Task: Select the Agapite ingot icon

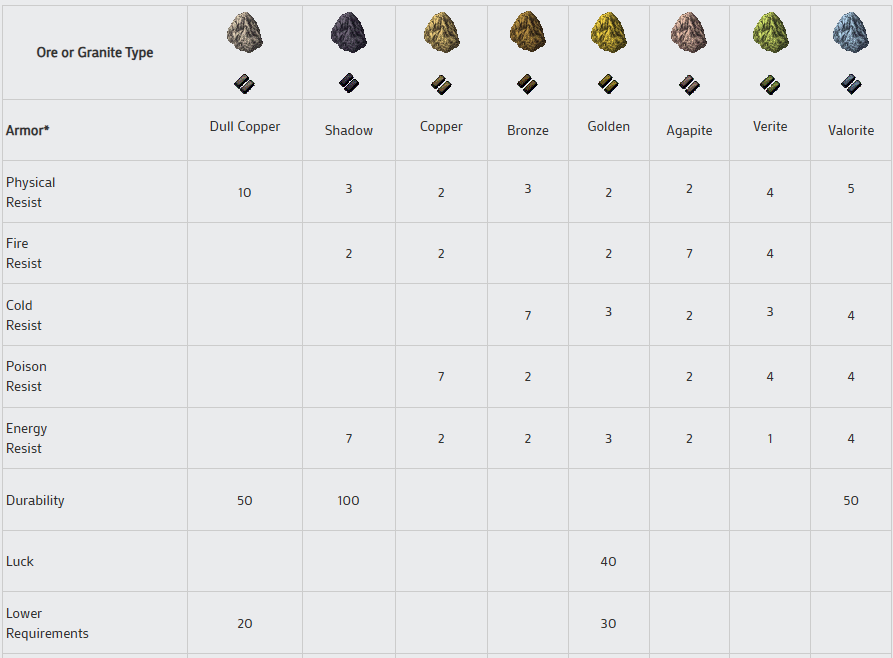Action: [689, 85]
